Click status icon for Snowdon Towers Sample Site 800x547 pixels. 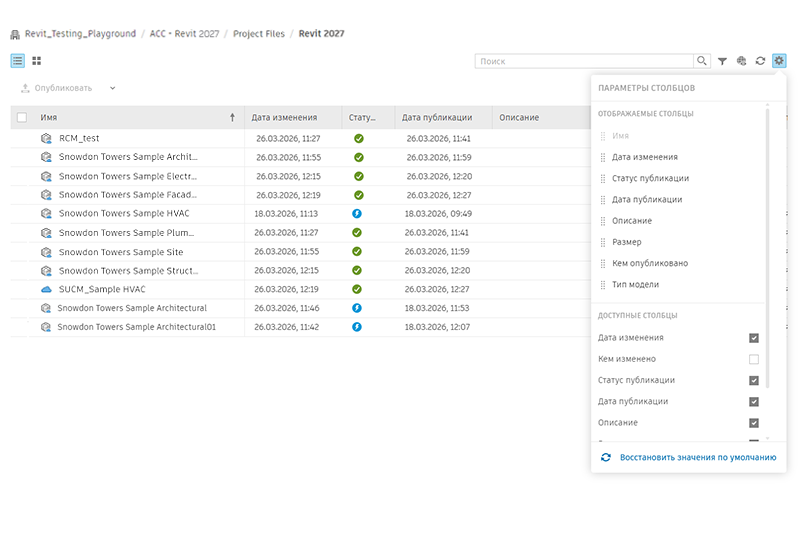[x=357, y=251]
